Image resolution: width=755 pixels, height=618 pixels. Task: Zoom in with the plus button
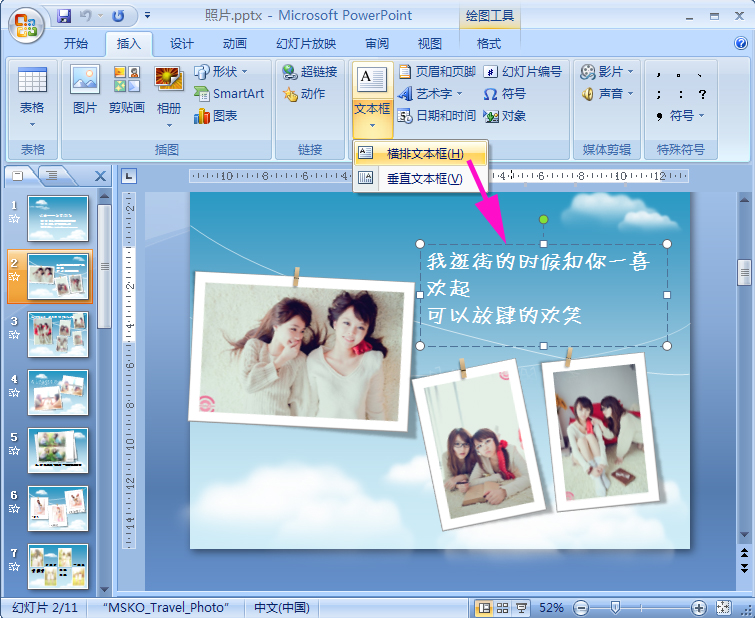click(x=699, y=608)
